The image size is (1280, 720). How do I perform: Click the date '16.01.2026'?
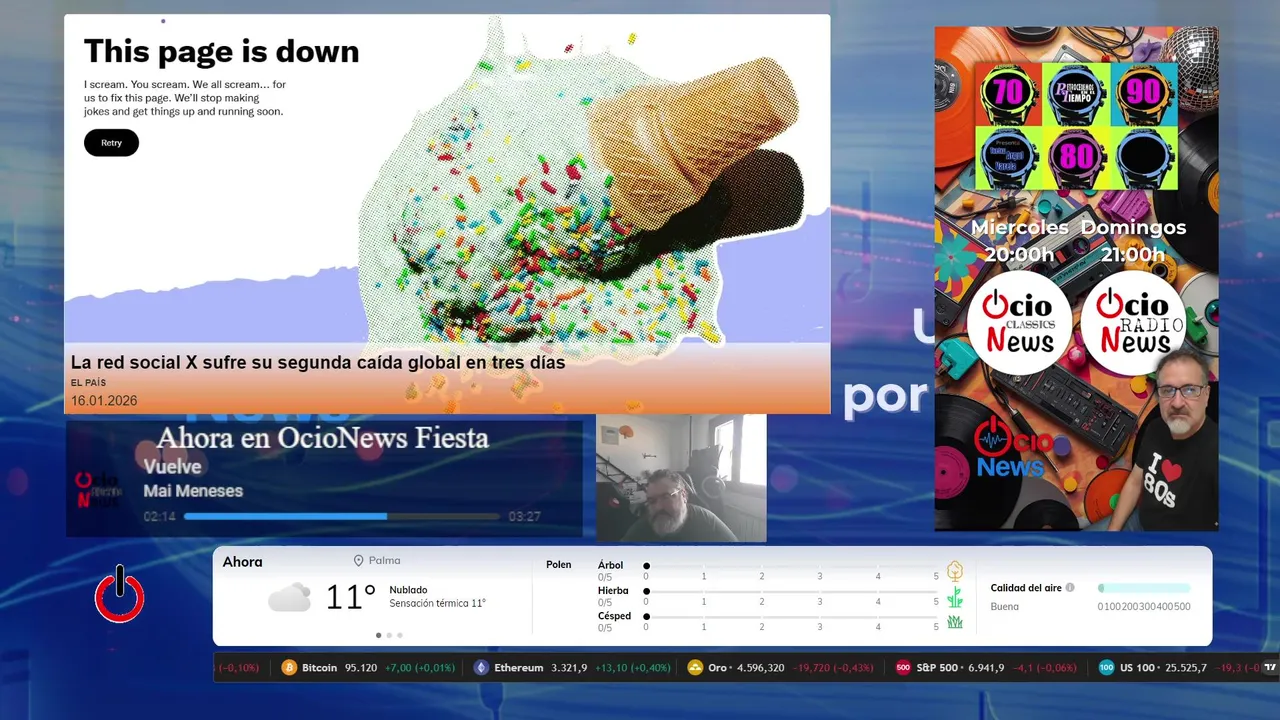(104, 401)
